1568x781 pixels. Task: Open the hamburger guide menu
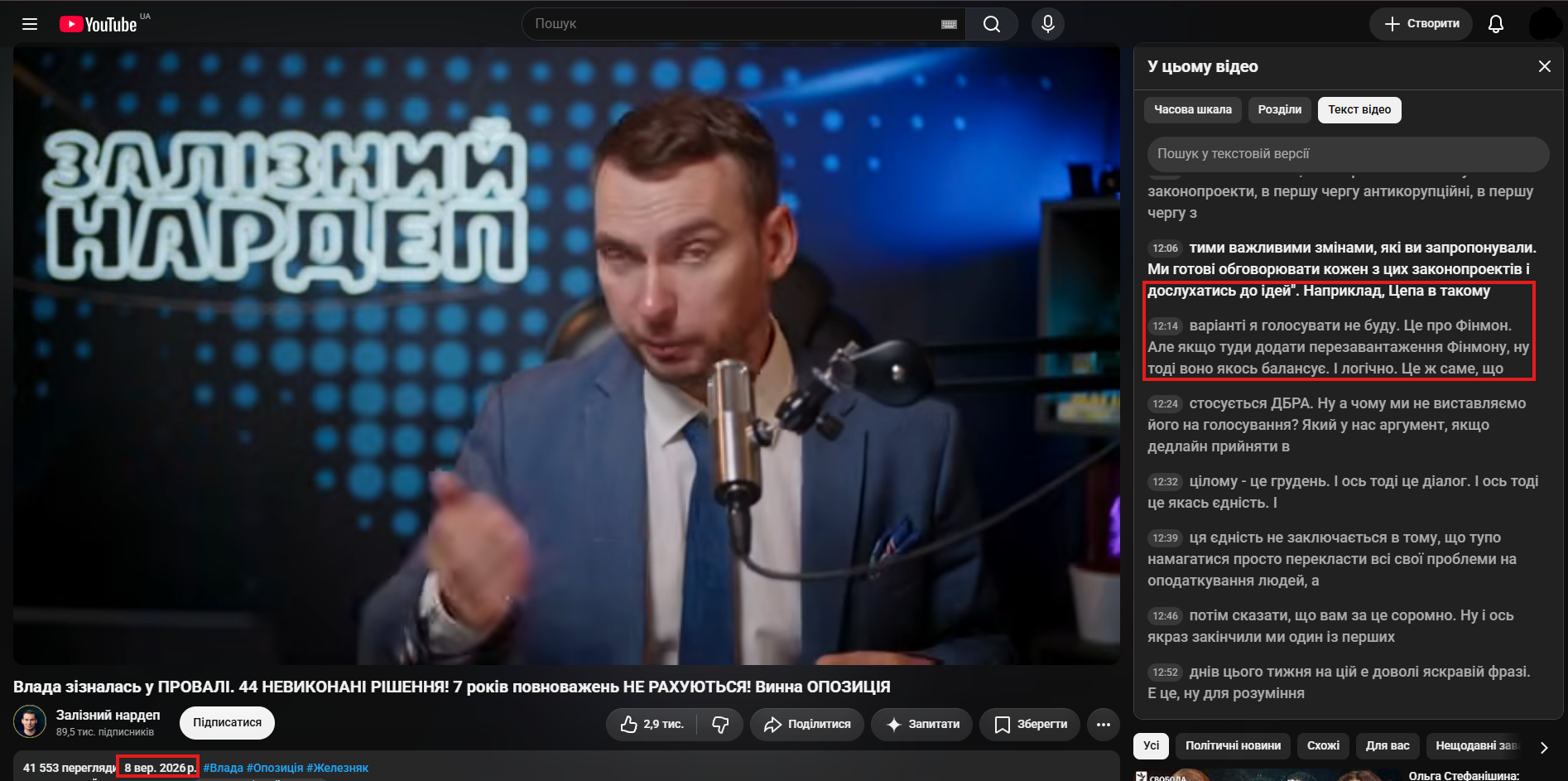(x=30, y=24)
